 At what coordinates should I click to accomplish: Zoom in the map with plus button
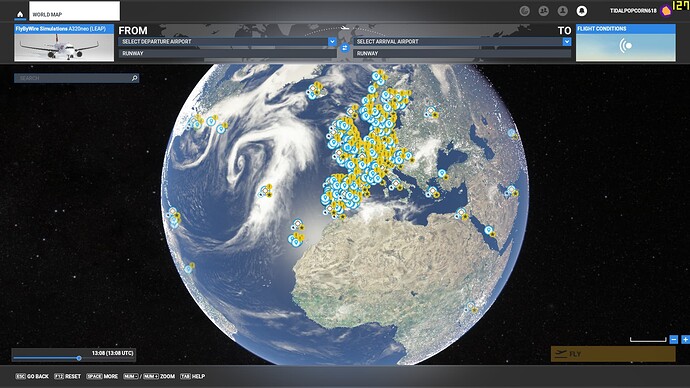(685, 339)
